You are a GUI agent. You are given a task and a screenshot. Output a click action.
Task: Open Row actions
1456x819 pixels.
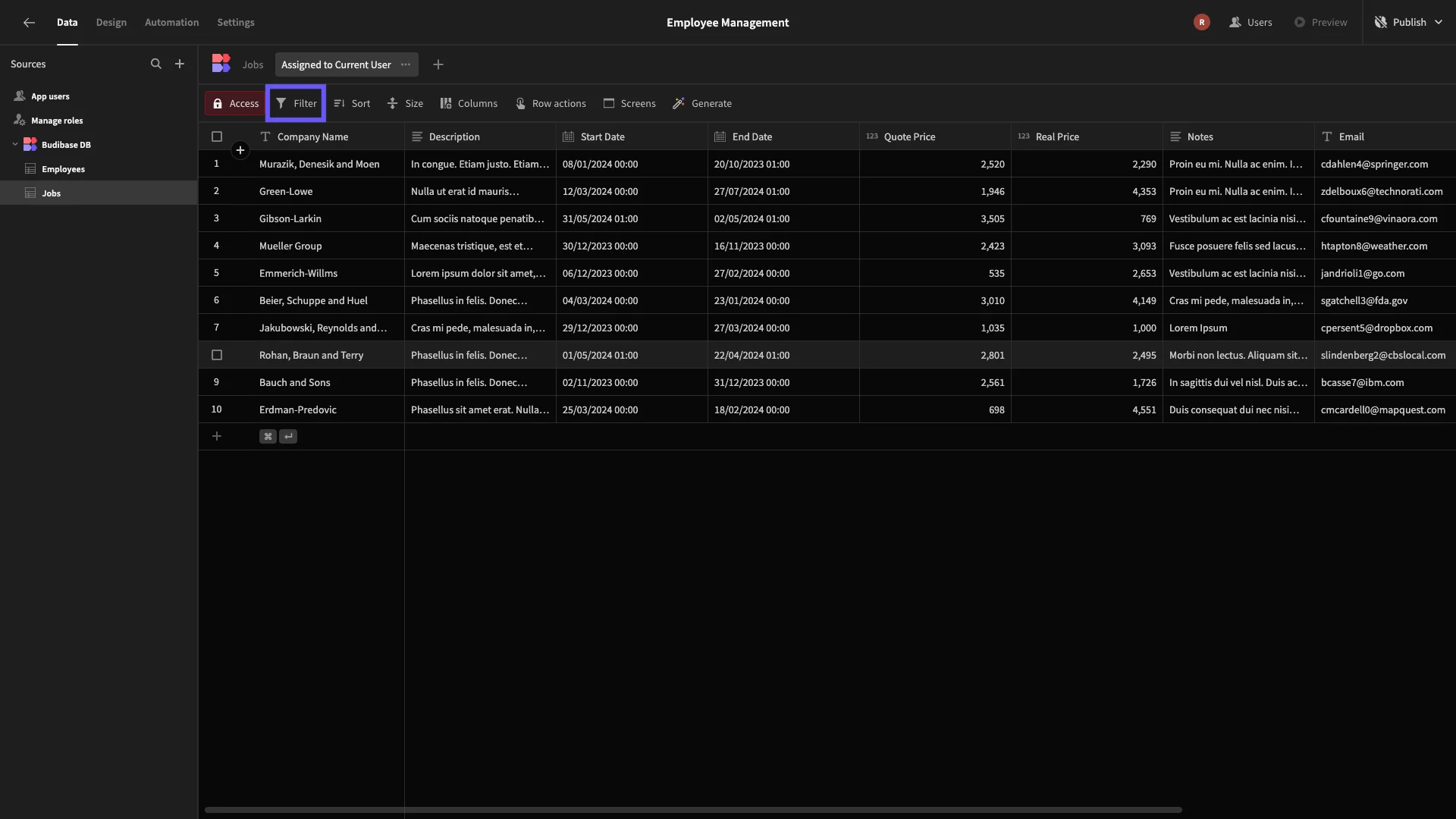(x=551, y=103)
